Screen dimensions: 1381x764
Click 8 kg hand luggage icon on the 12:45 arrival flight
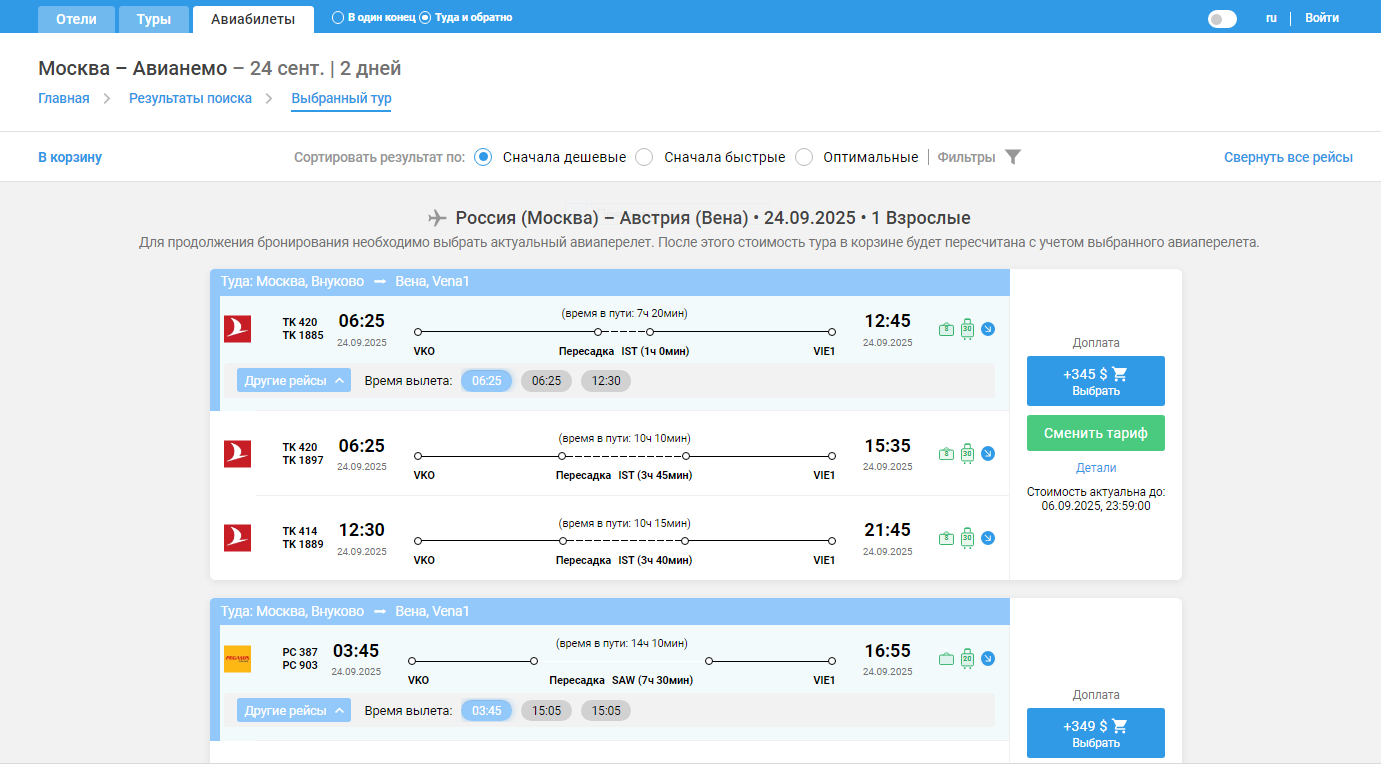(946, 329)
